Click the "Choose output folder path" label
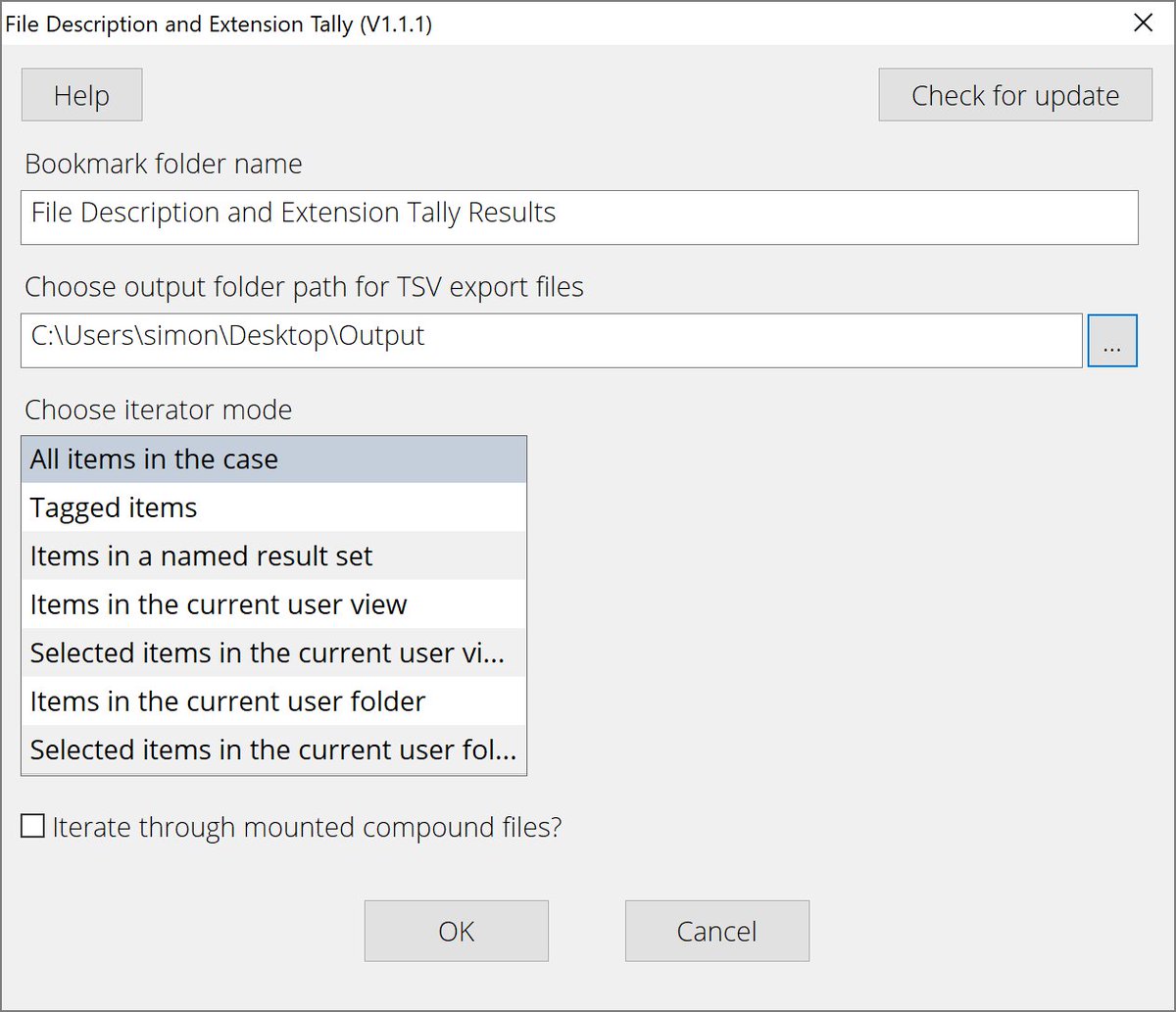This screenshot has width=1176, height=1012. pyautogui.click(x=304, y=286)
